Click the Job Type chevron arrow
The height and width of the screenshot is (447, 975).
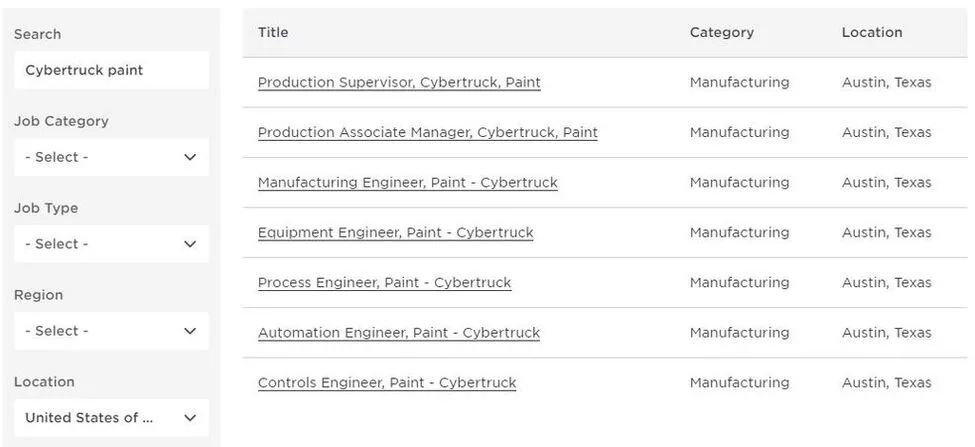point(190,244)
